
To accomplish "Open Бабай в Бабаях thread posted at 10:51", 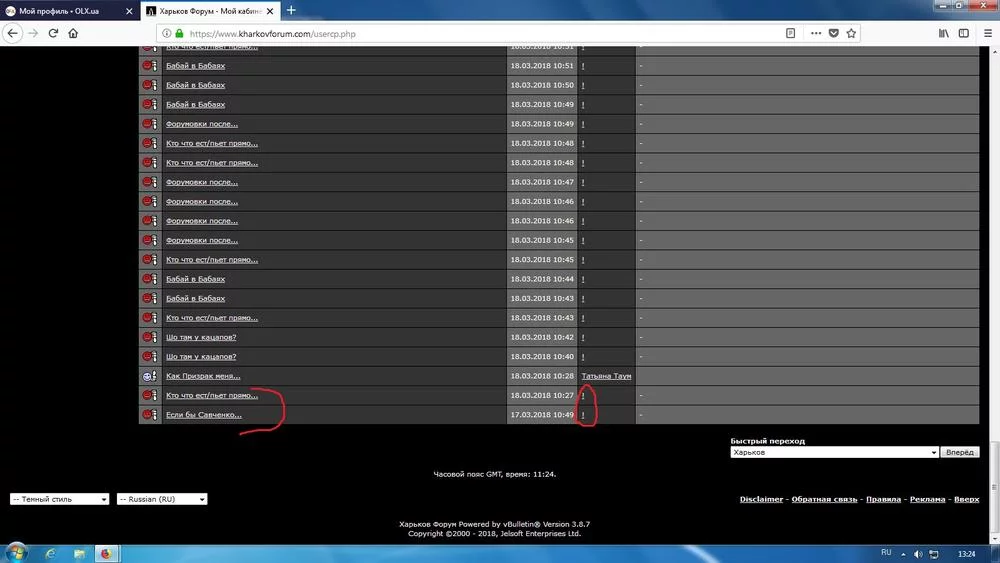I will point(195,66).
